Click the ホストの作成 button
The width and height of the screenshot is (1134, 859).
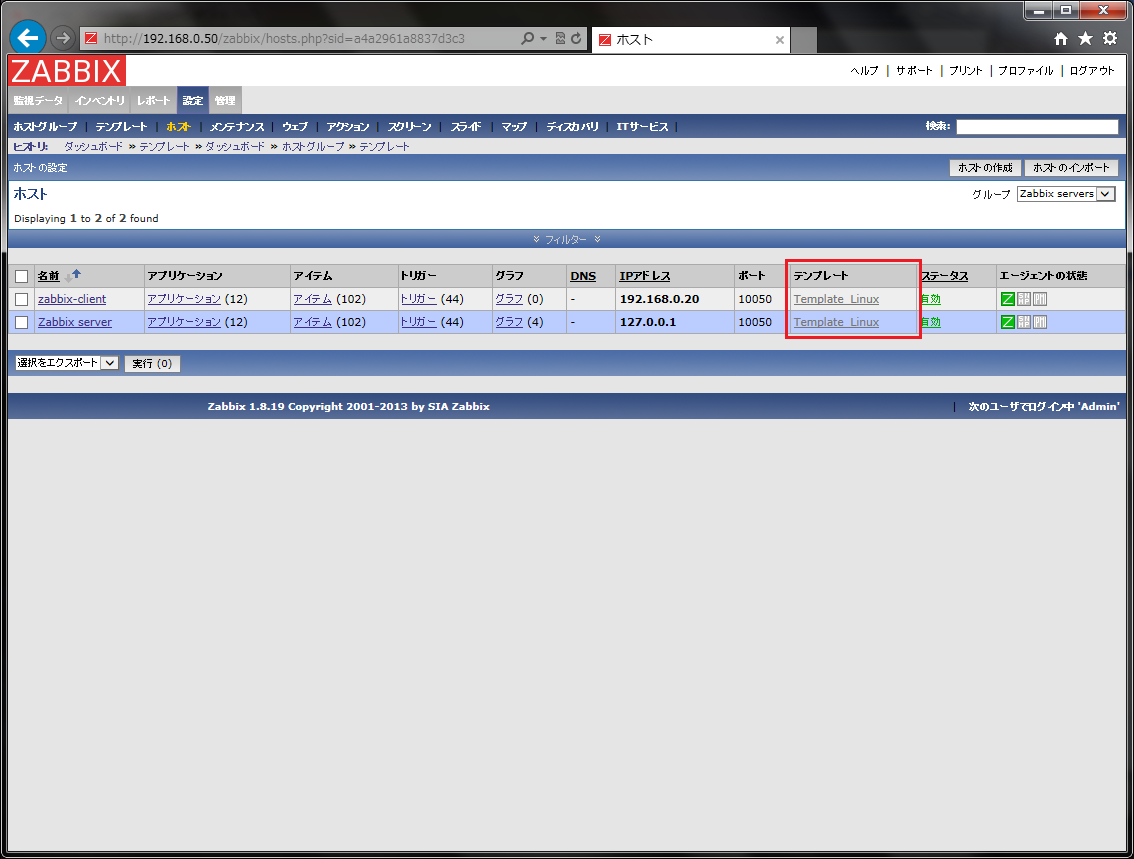985,168
